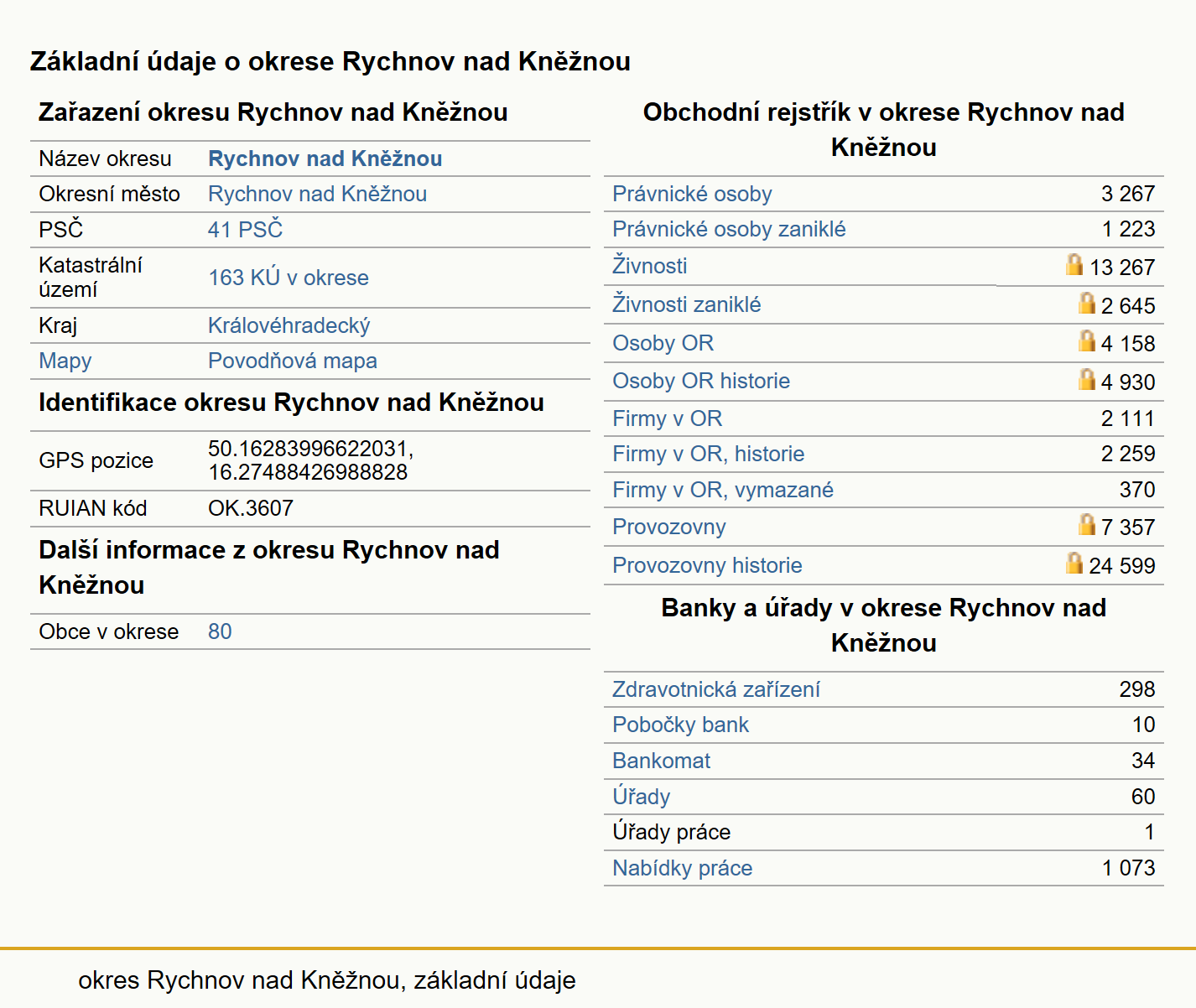Click the Úřady práce row label

[x=672, y=832]
